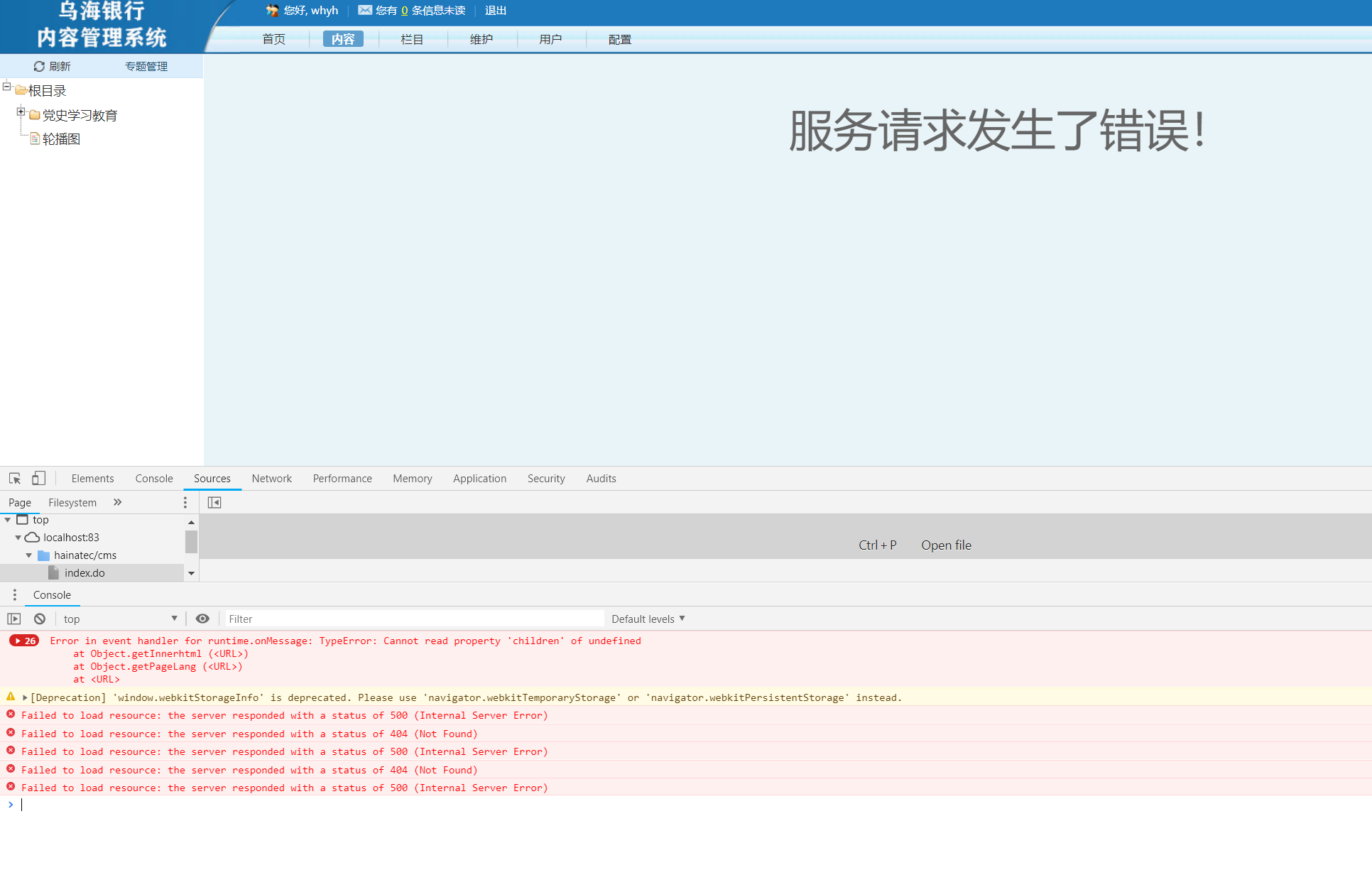1372x870 pixels.
Task: Click the inspect element picker icon
Action: point(15,479)
